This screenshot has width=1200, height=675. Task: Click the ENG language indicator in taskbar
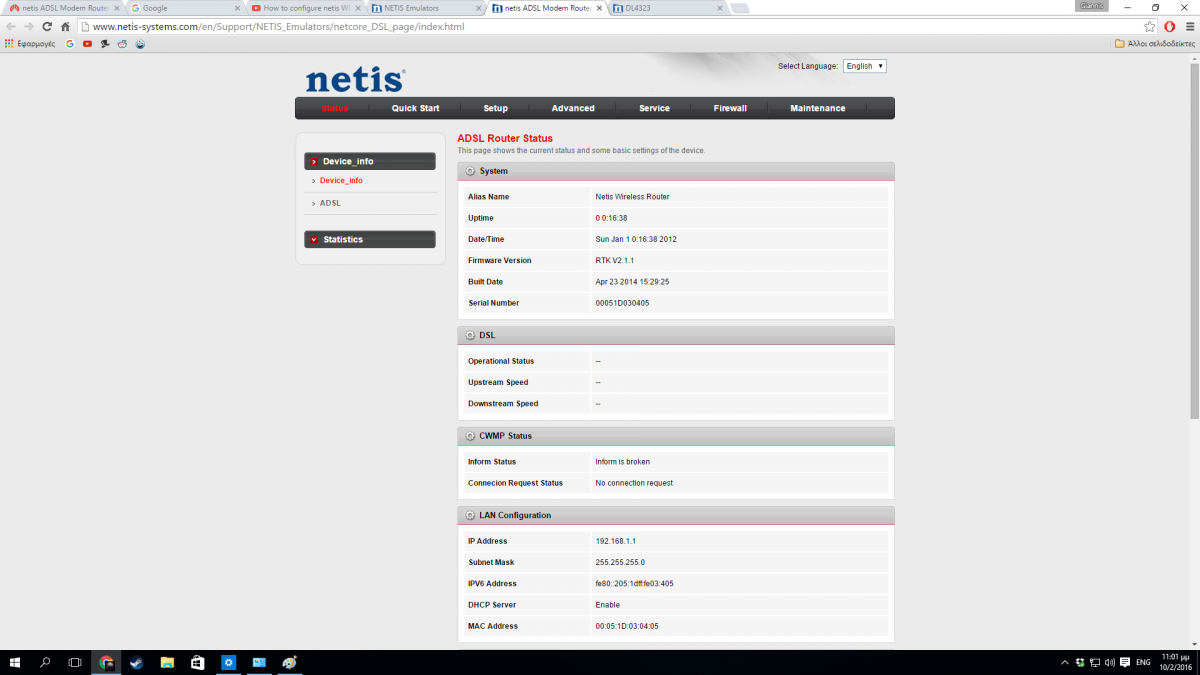click(x=1143, y=662)
